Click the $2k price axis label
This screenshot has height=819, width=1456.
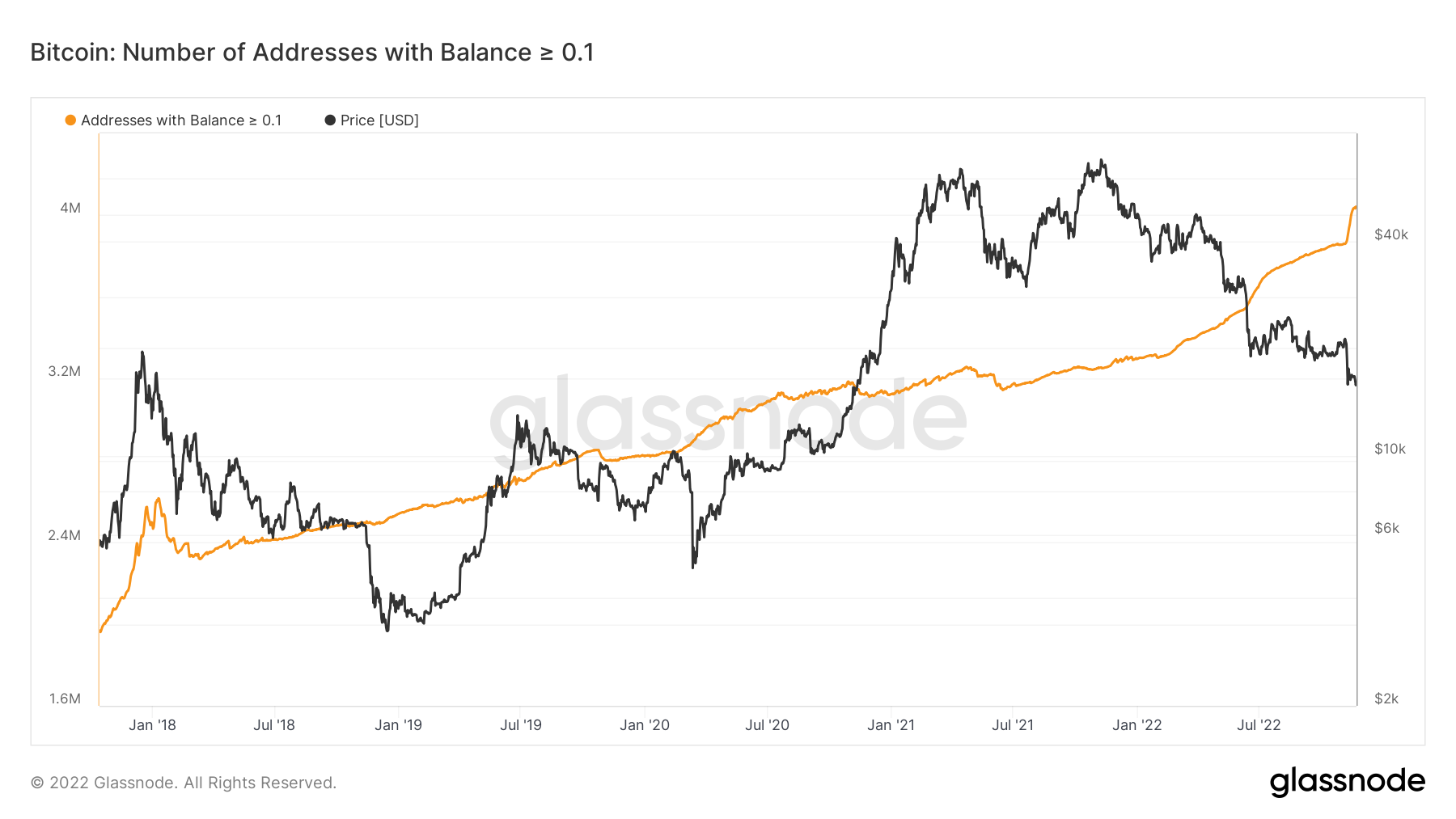tap(1386, 699)
